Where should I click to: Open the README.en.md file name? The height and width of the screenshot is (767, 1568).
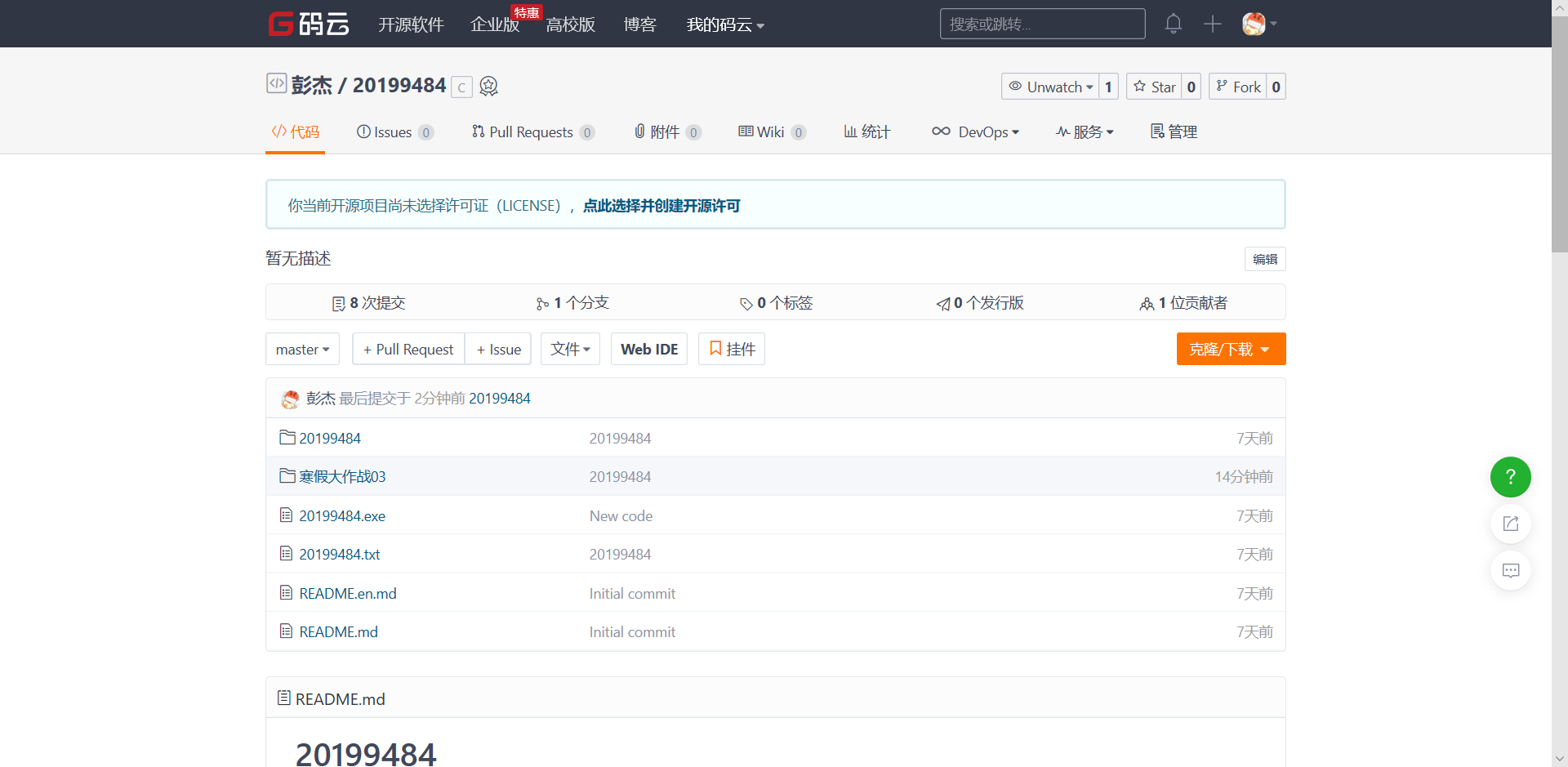click(x=348, y=593)
